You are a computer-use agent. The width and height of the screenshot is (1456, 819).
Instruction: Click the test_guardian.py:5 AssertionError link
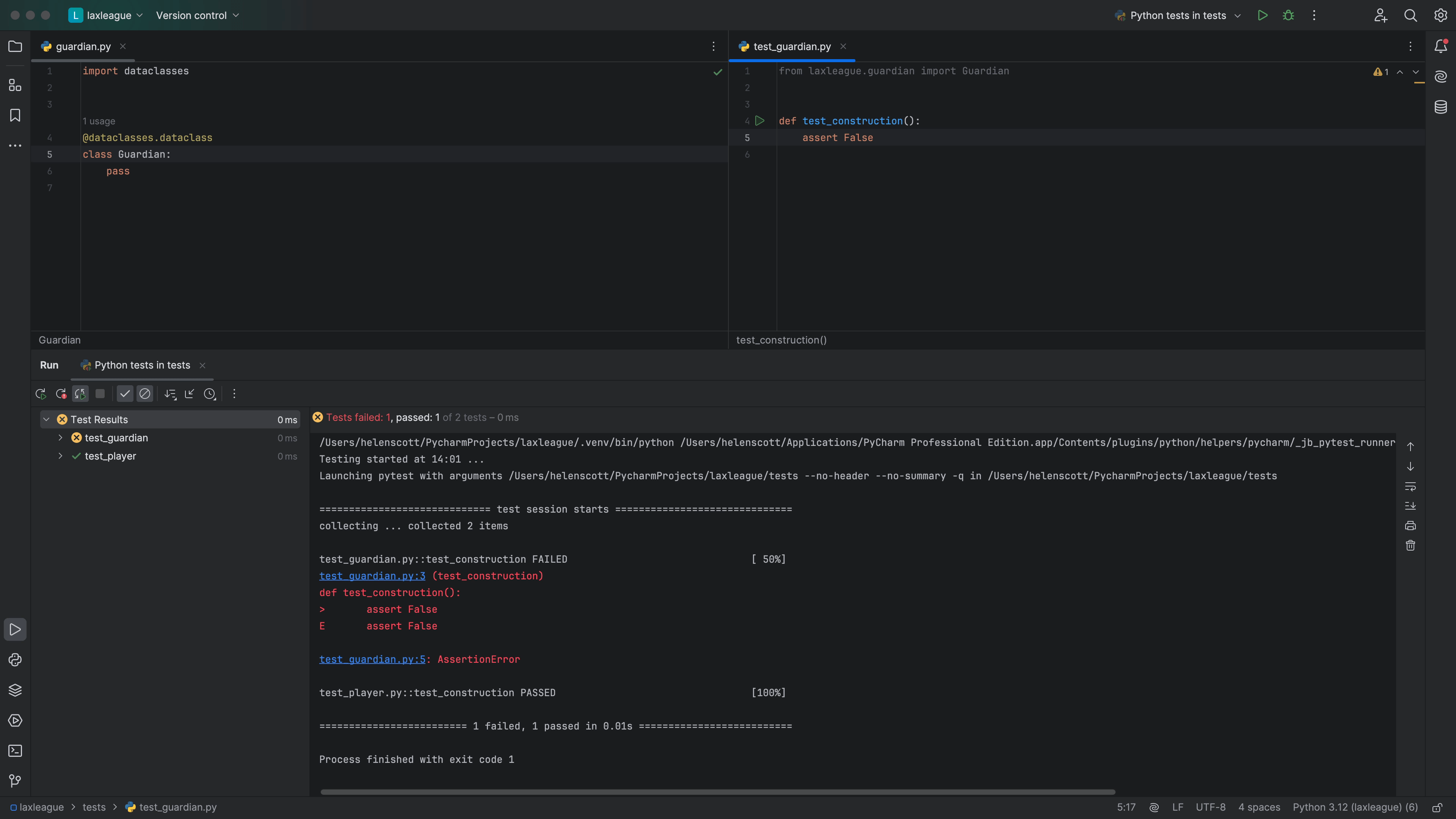372,659
